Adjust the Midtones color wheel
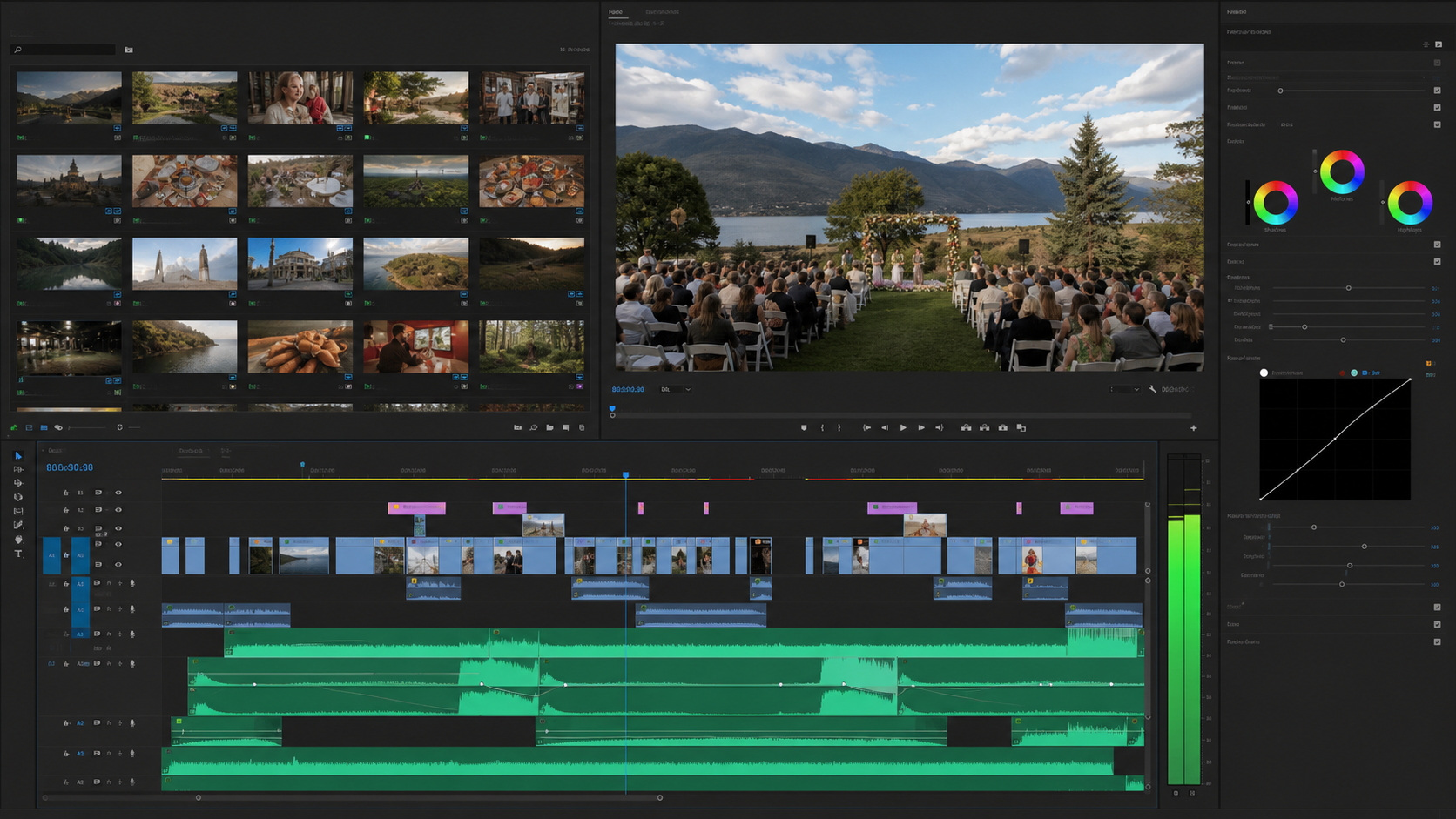The width and height of the screenshot is (1456, 819). click(x=1342, y=171)
